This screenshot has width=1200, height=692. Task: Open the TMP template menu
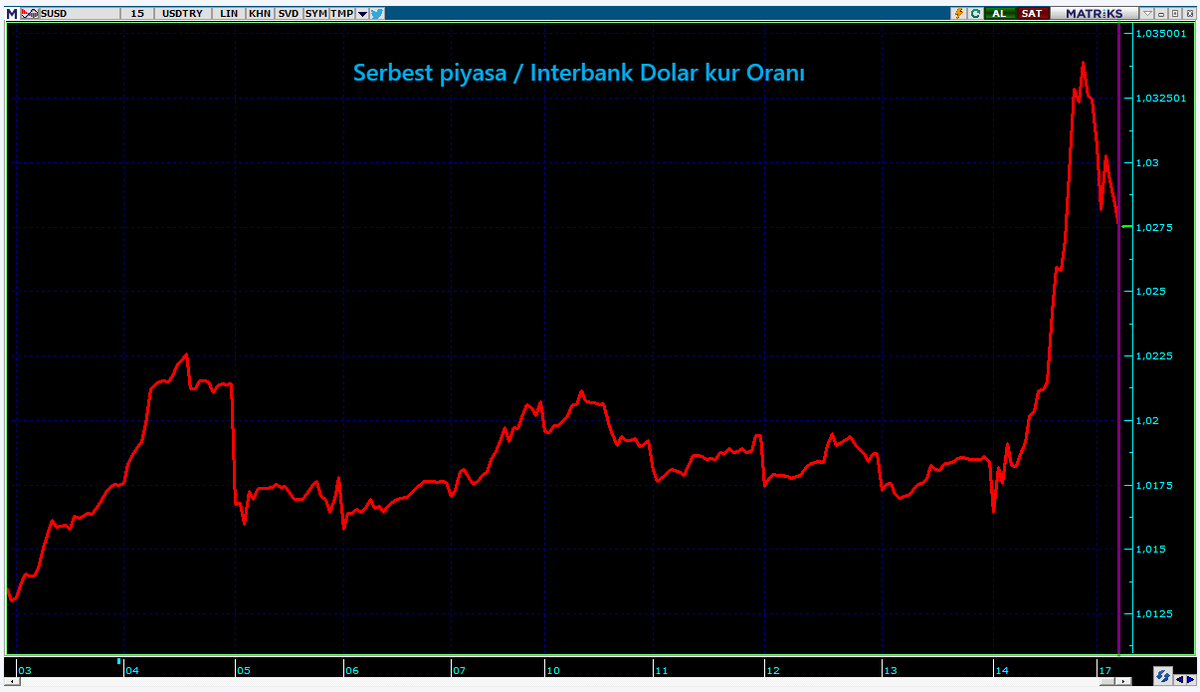pos(342,14)
